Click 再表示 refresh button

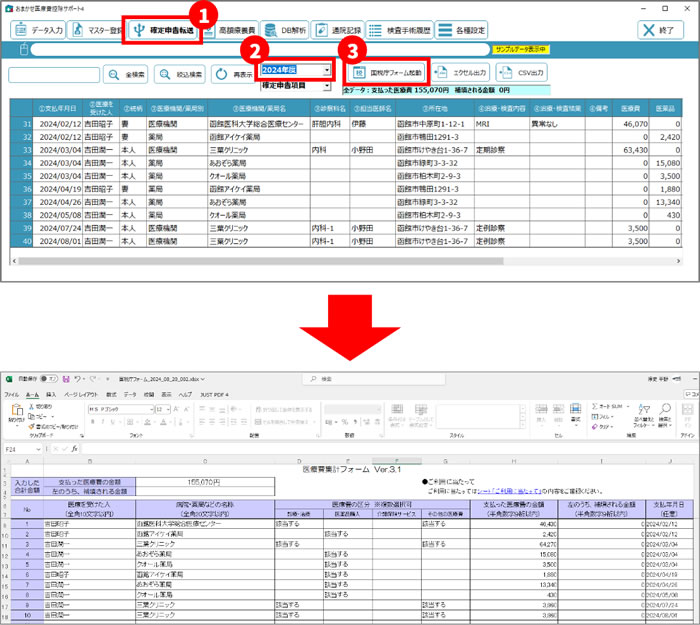233,74
